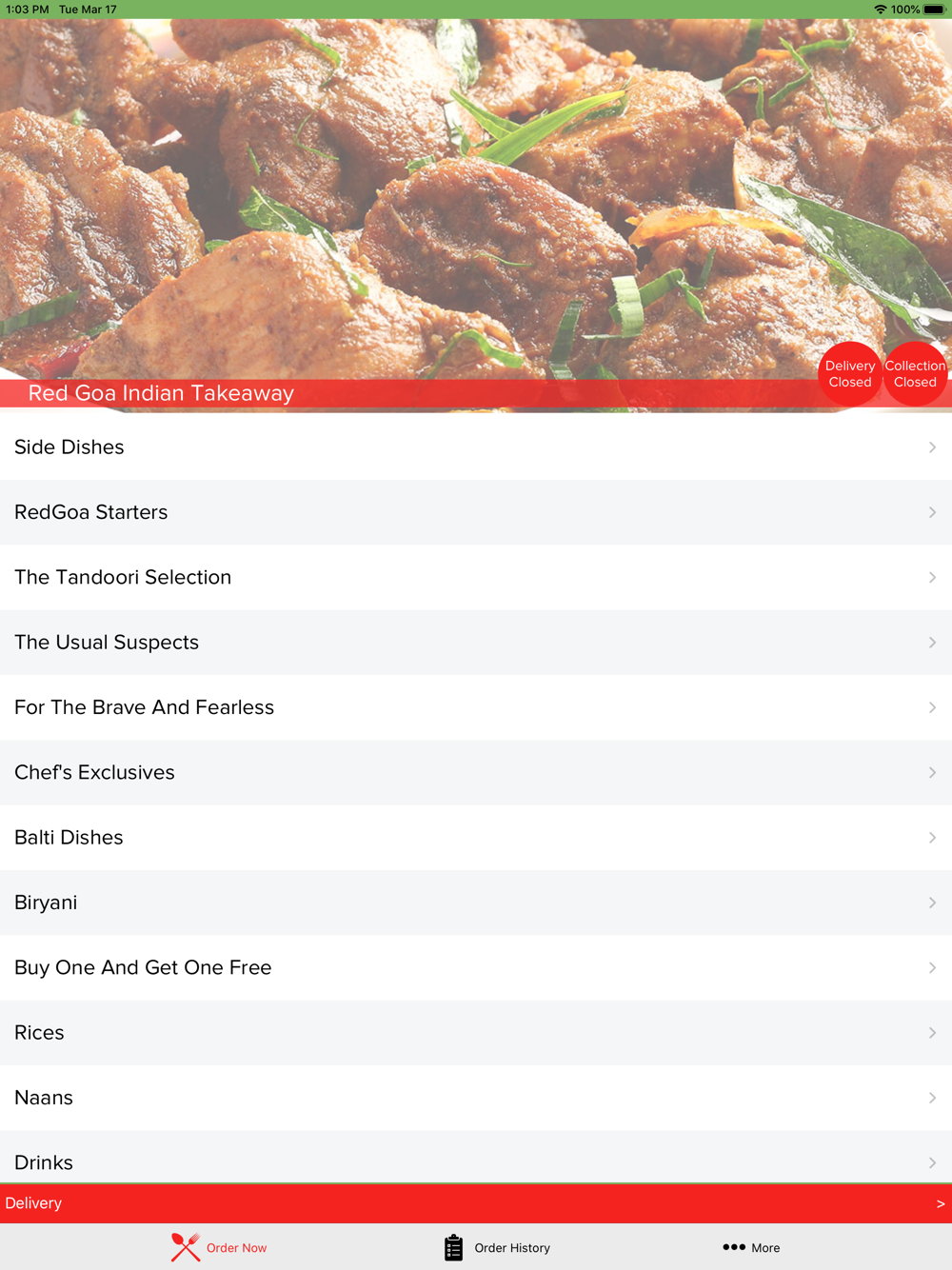The height and width of the screenshot is (1270, 952).
Task: Open Side Dishes chevron
Action: [932, 447]
